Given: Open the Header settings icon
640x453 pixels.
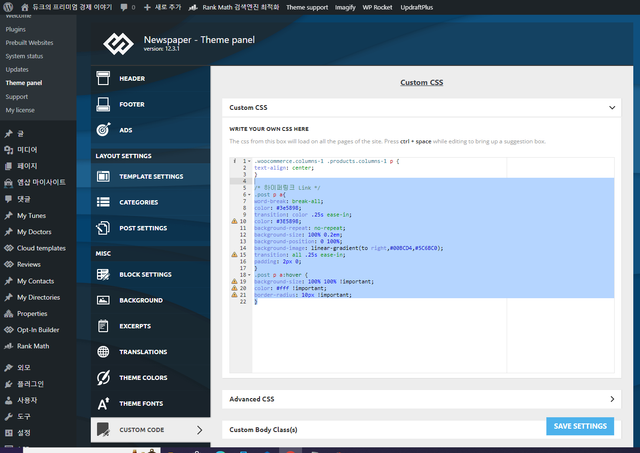Looking at the screenshot, I should pyautogui.click(x=103, y=78).
